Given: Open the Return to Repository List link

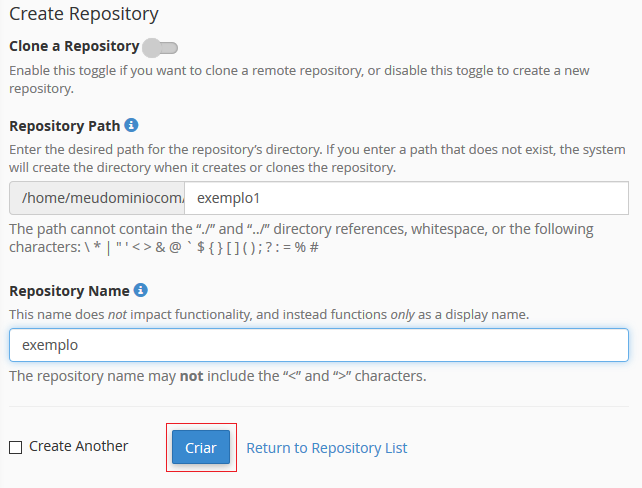Looking at the screenshot, I should (x=326, y=448).
